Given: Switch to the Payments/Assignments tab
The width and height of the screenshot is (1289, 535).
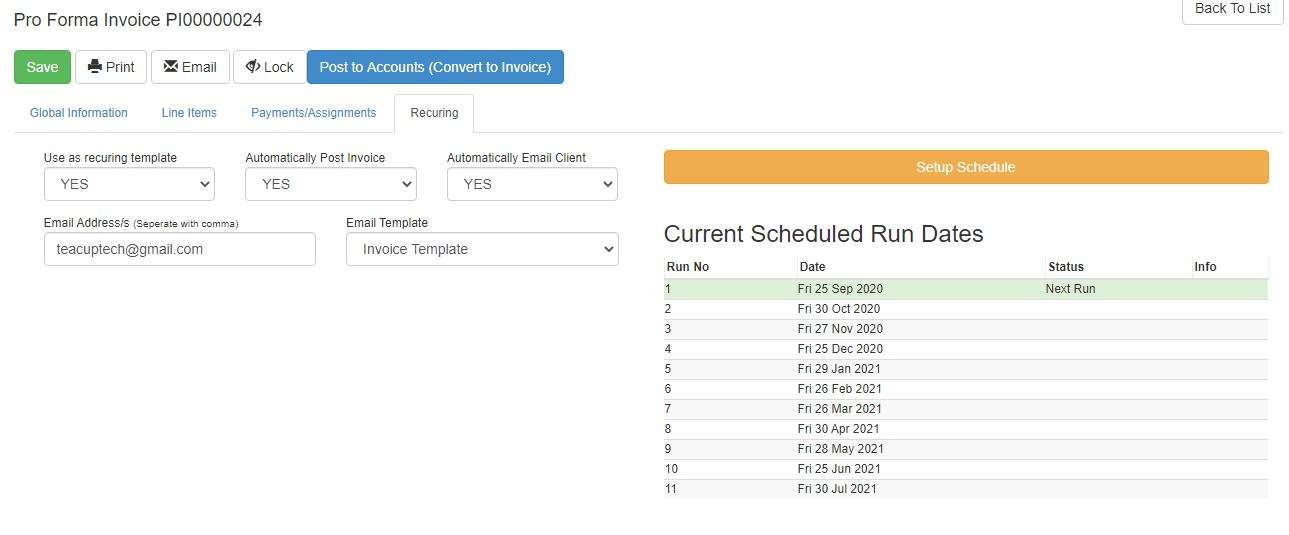Looking at the screenshot, I should [x=313, y=113].
